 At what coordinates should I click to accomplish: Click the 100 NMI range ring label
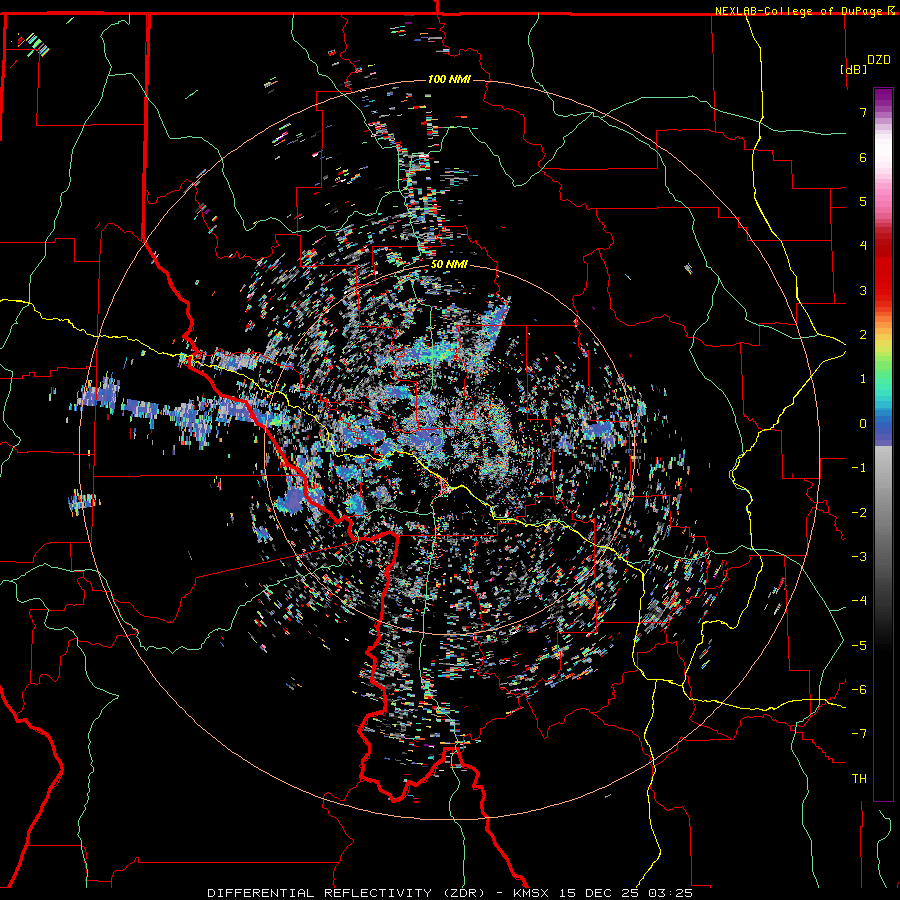coord(449,79)
